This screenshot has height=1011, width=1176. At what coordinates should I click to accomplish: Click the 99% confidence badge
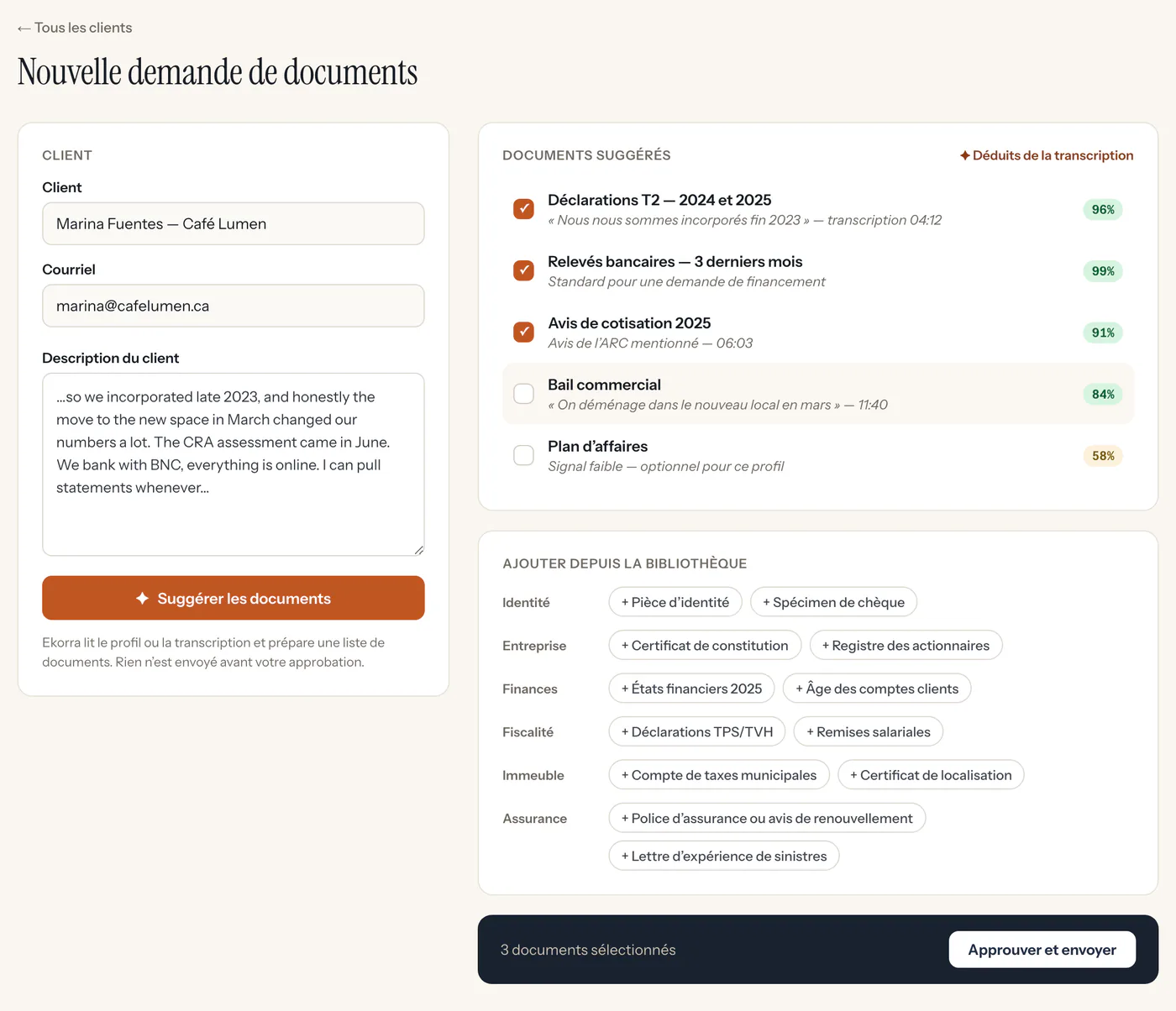[1103, 270]
